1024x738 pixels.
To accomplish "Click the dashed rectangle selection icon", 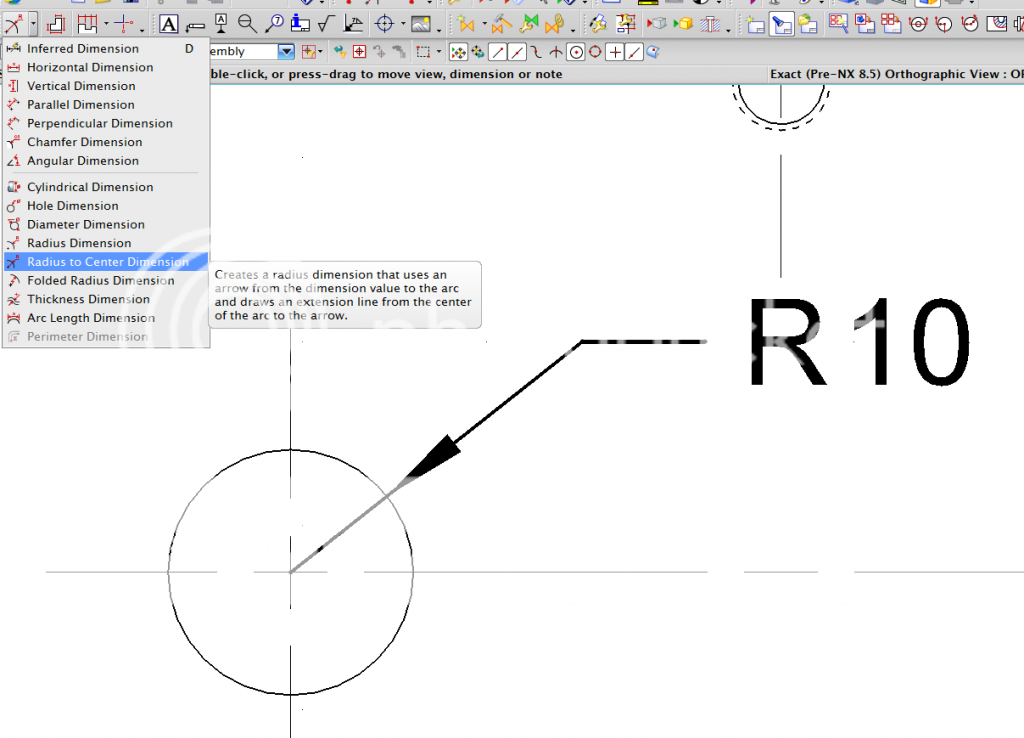I will tap(423, 52).
